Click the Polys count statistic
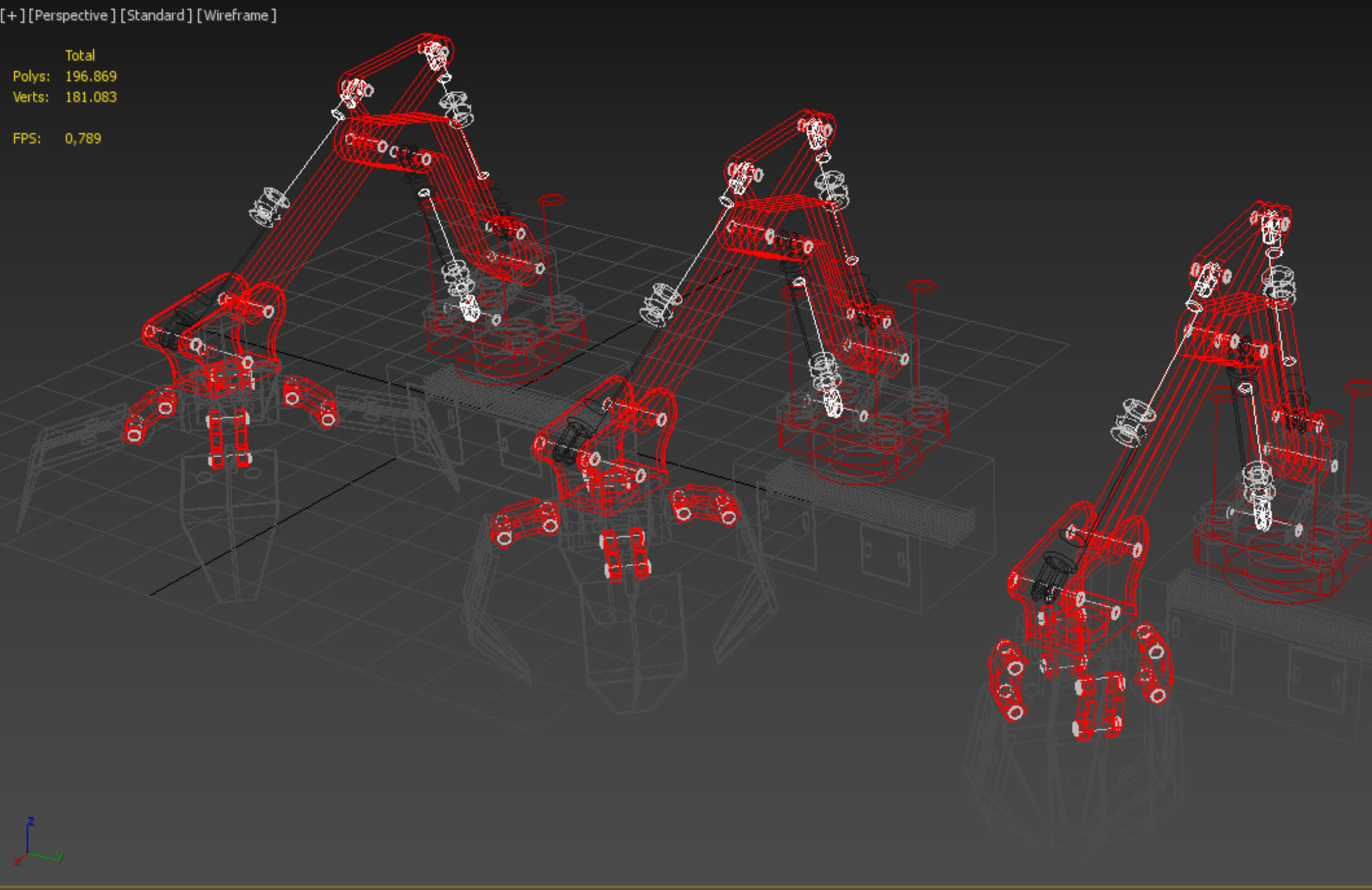 click(91, 76)
